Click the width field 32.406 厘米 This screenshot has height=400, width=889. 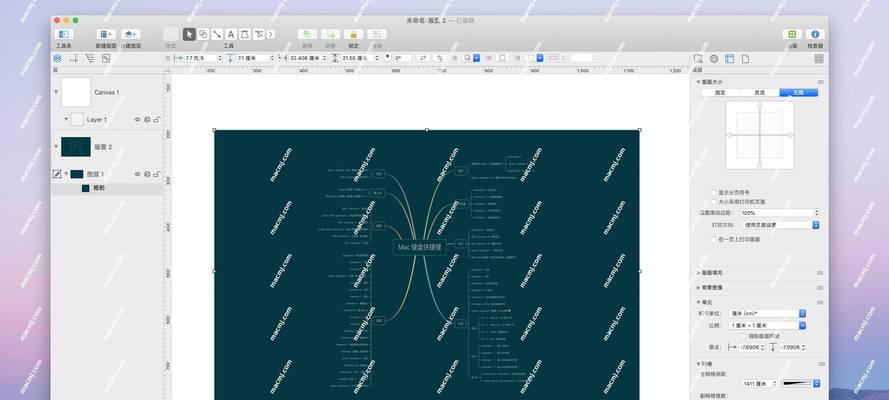[306, 58]
